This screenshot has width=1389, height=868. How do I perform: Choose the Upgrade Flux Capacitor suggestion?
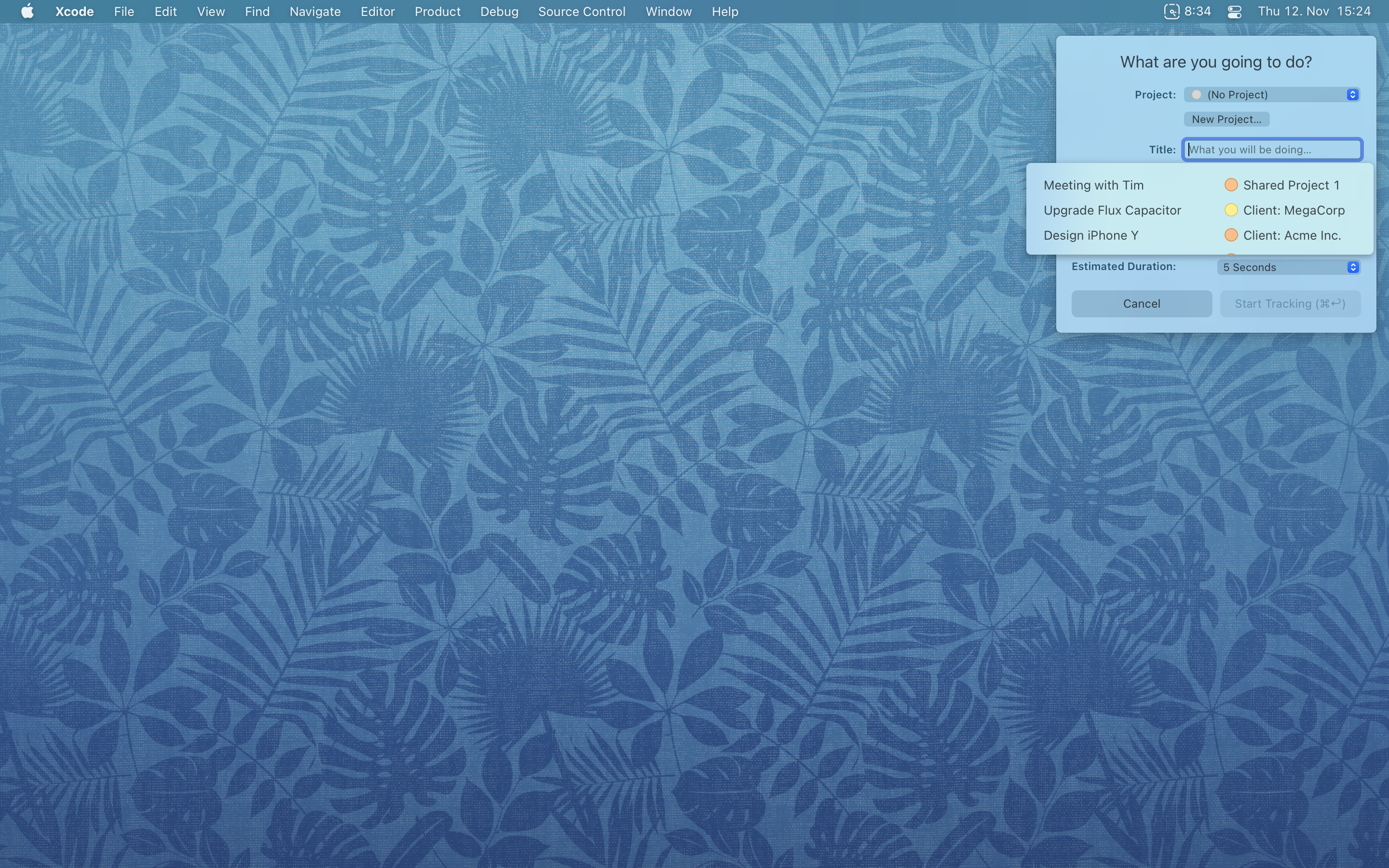(1112, 210)
